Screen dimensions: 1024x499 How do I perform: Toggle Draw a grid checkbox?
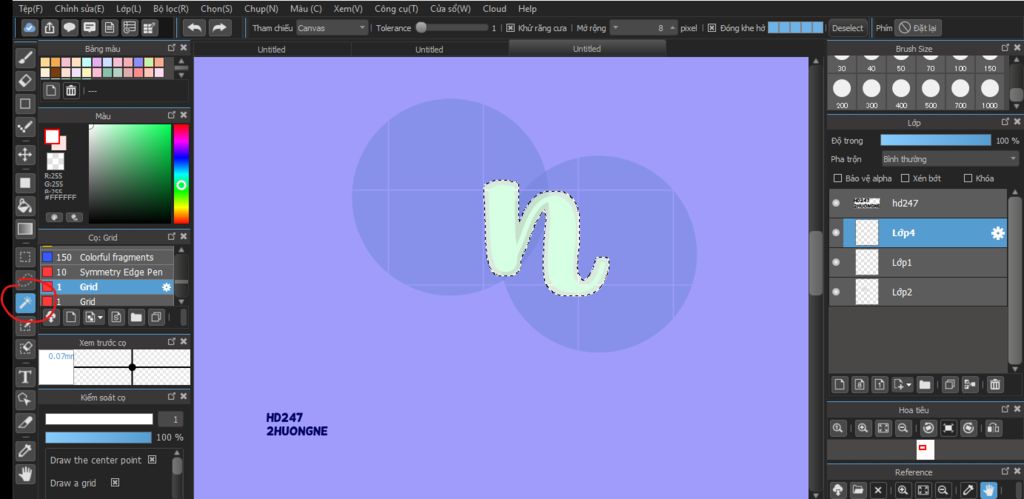115,483
